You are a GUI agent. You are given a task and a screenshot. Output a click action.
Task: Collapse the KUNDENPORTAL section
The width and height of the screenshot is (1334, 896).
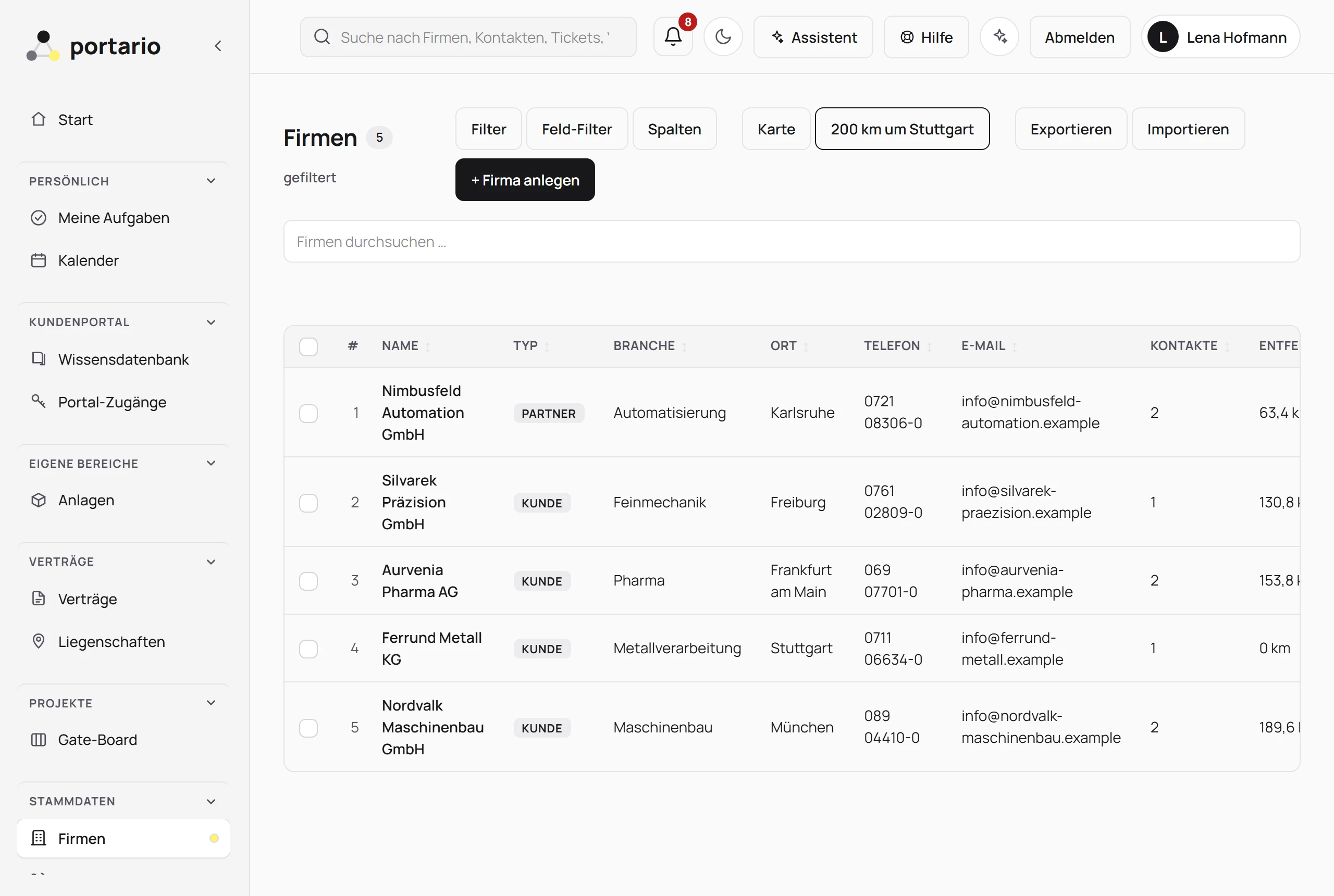pos(211,322)
